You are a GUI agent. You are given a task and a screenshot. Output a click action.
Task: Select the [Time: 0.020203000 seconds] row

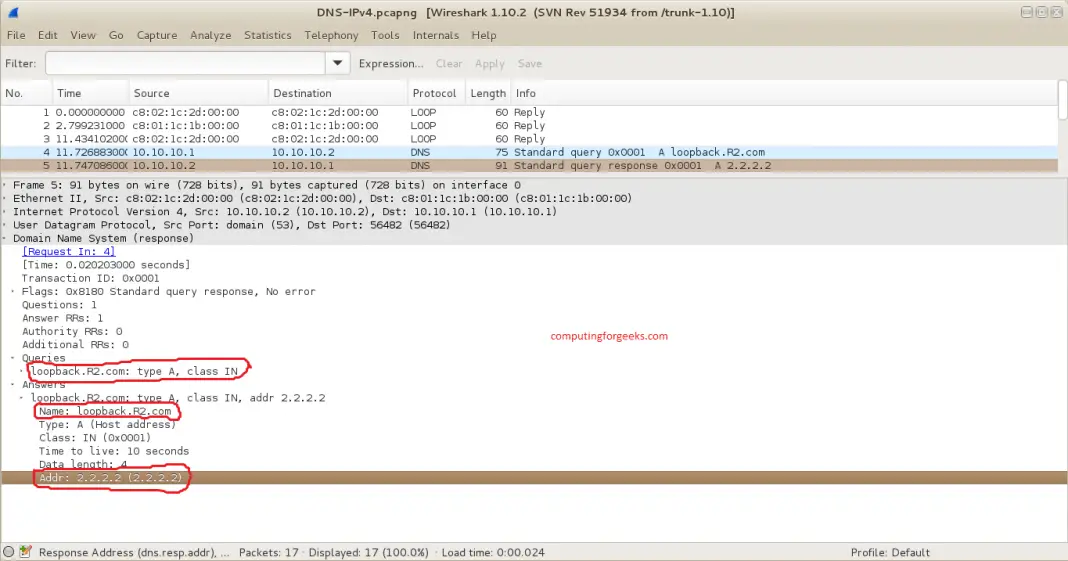[x=106, y=265]
